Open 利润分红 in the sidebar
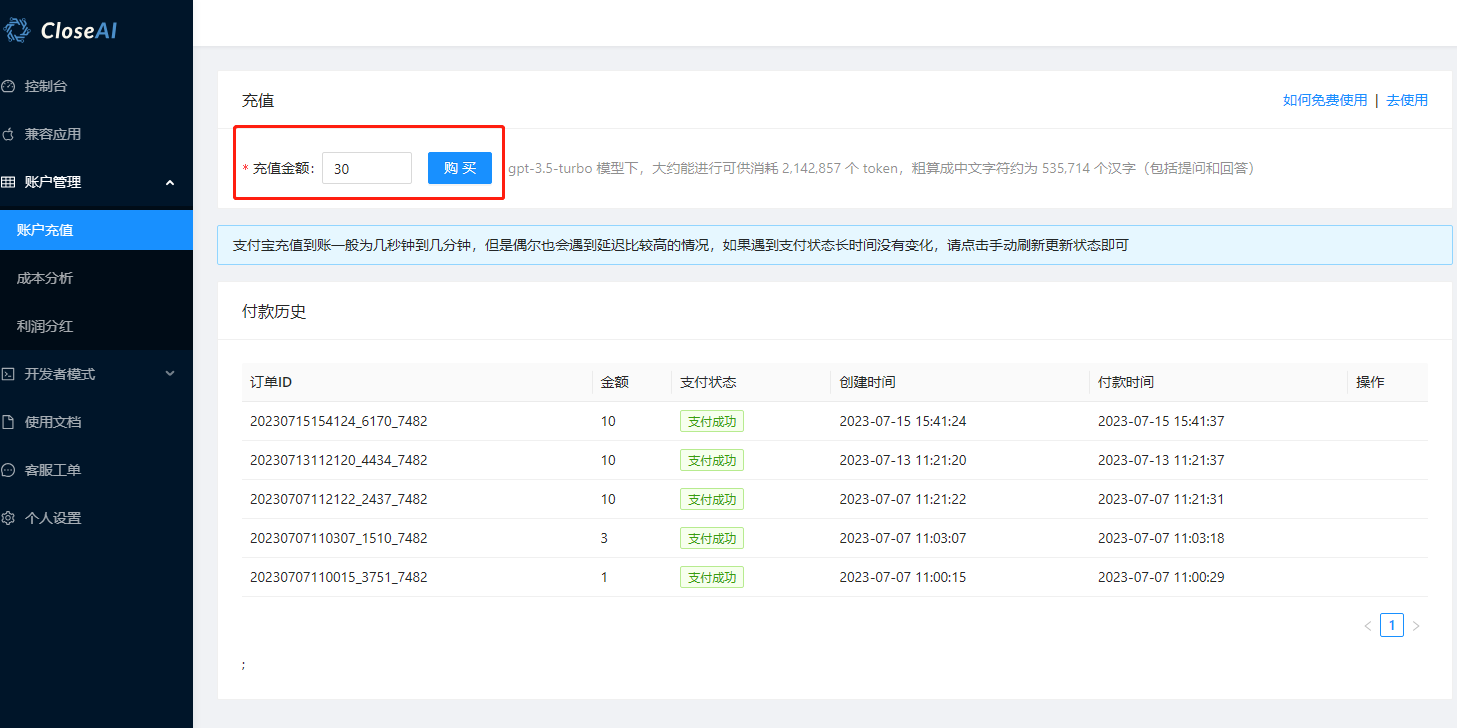The width and height of the screenshot is (1457, 728). point(96,326)
